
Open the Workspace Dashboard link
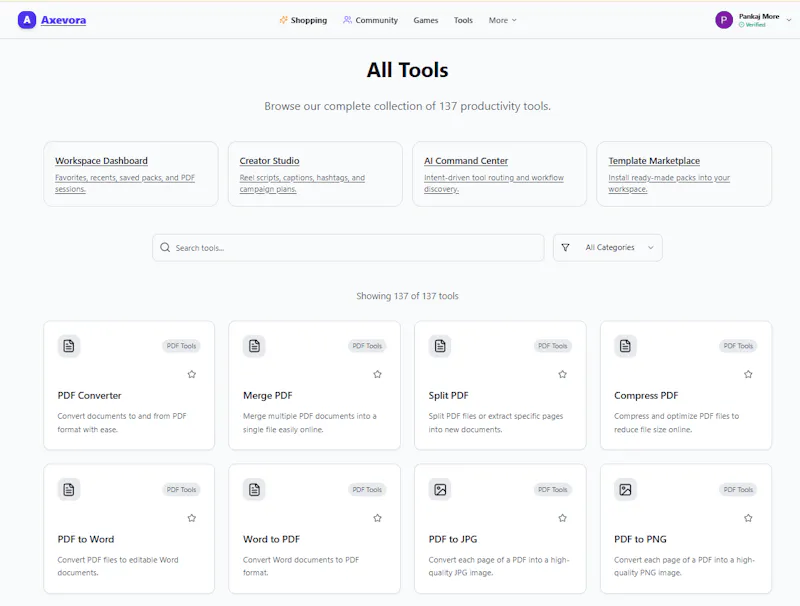(101, 161)
